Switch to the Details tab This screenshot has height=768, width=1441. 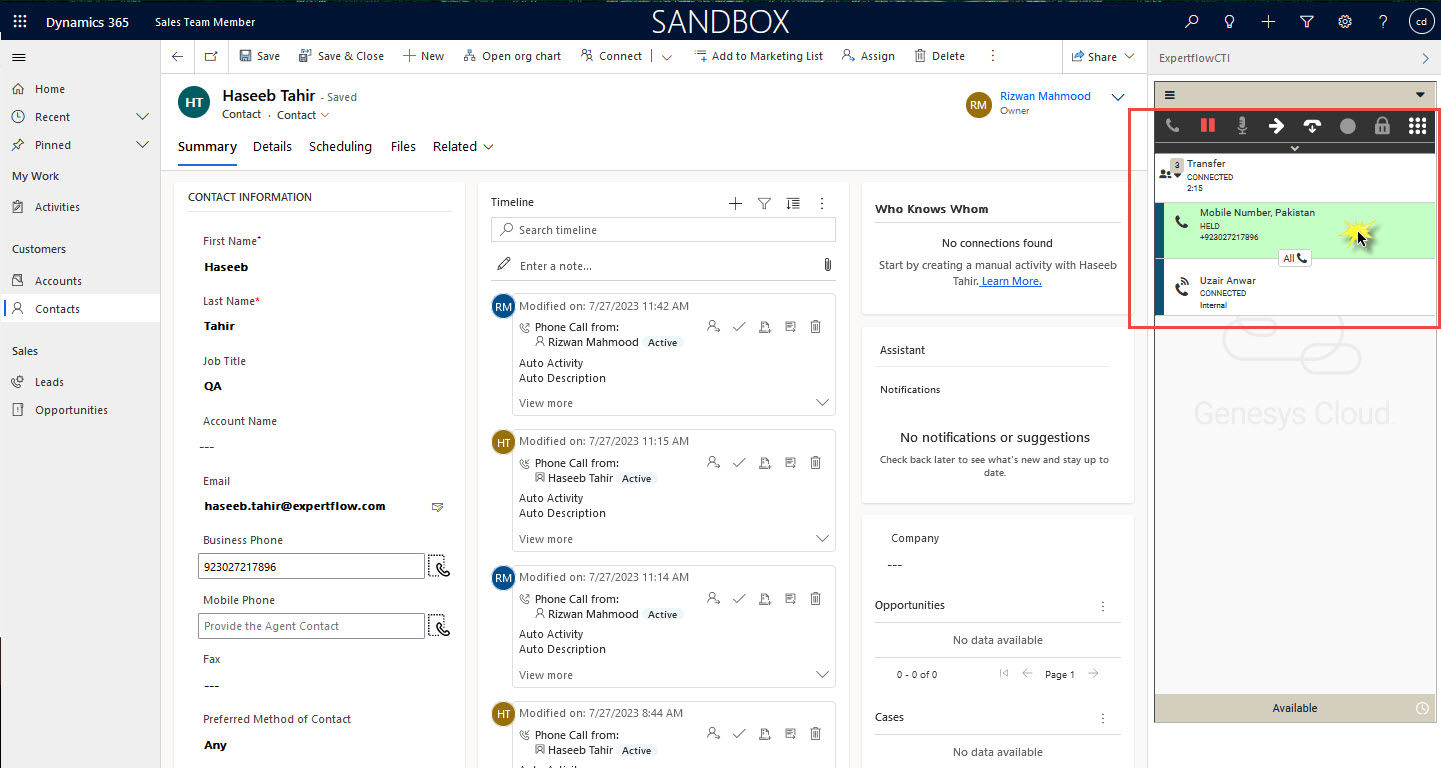(x=272, y=147)
